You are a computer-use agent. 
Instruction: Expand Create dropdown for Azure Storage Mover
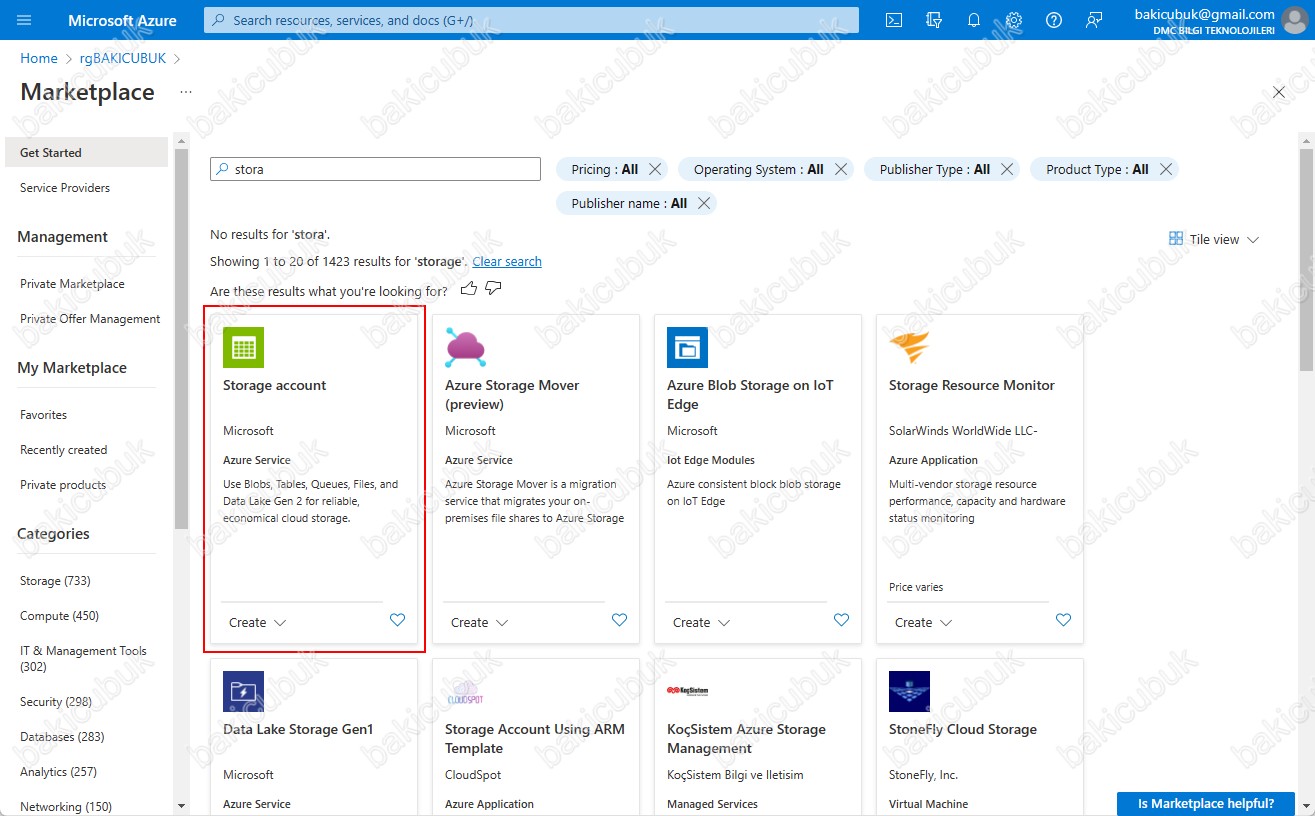tap(479, 622)
